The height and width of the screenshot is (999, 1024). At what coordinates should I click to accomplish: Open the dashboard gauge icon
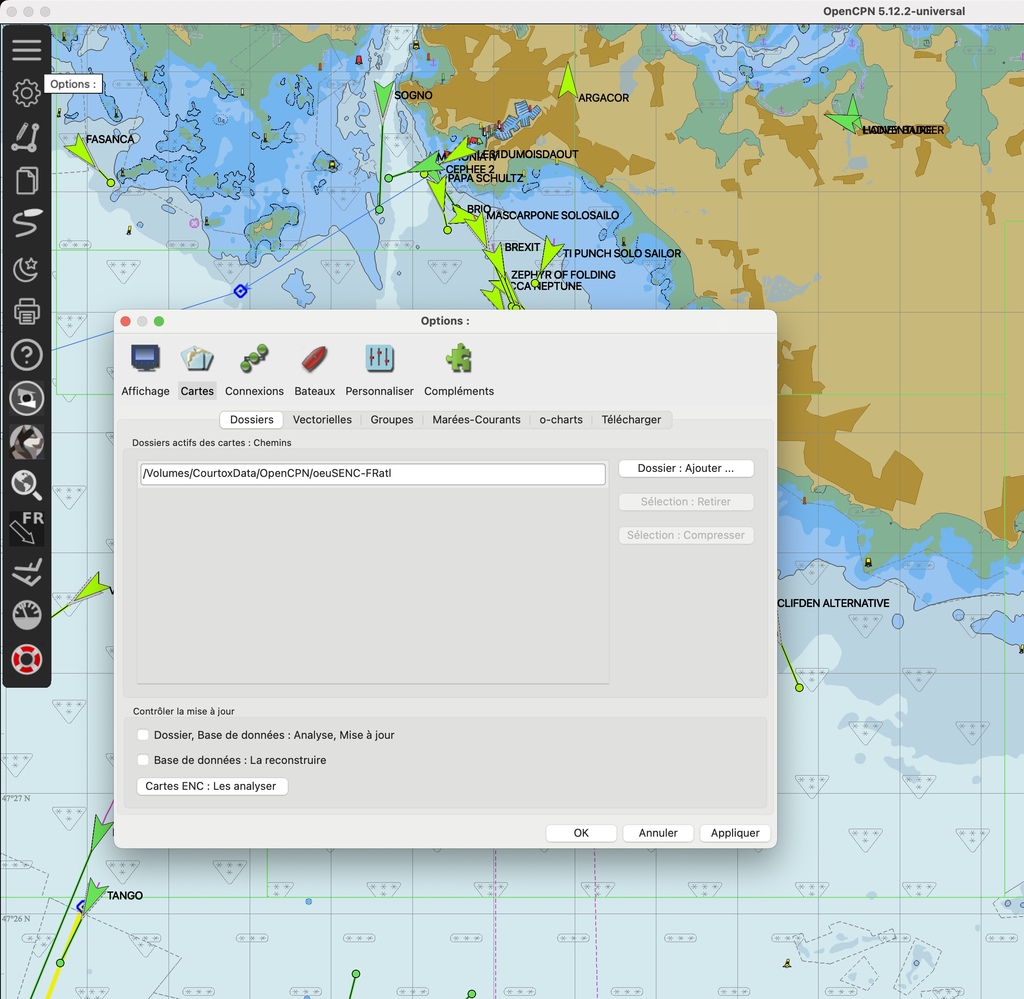(27, 616)
